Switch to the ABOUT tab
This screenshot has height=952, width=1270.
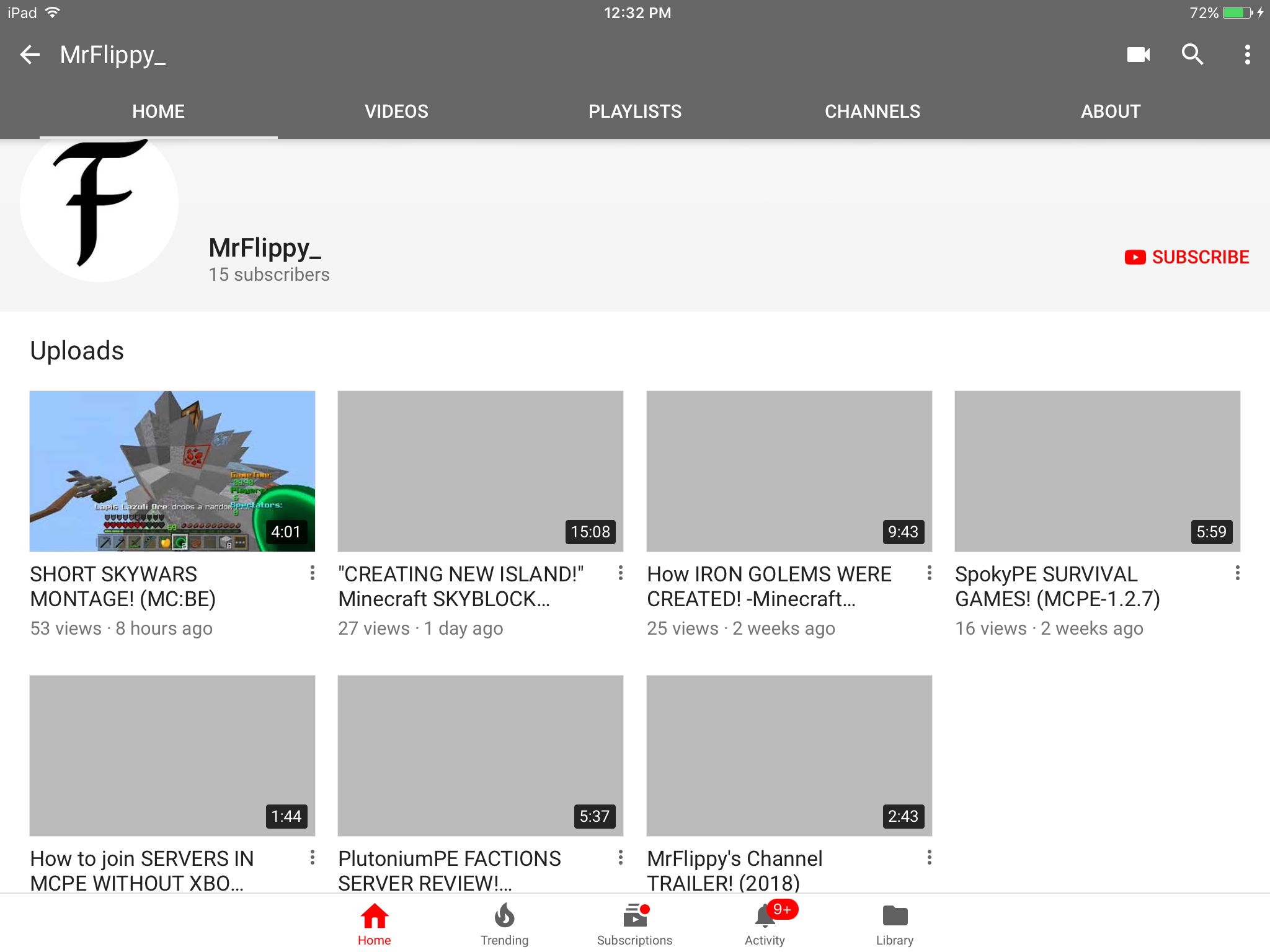[1111, 112]
